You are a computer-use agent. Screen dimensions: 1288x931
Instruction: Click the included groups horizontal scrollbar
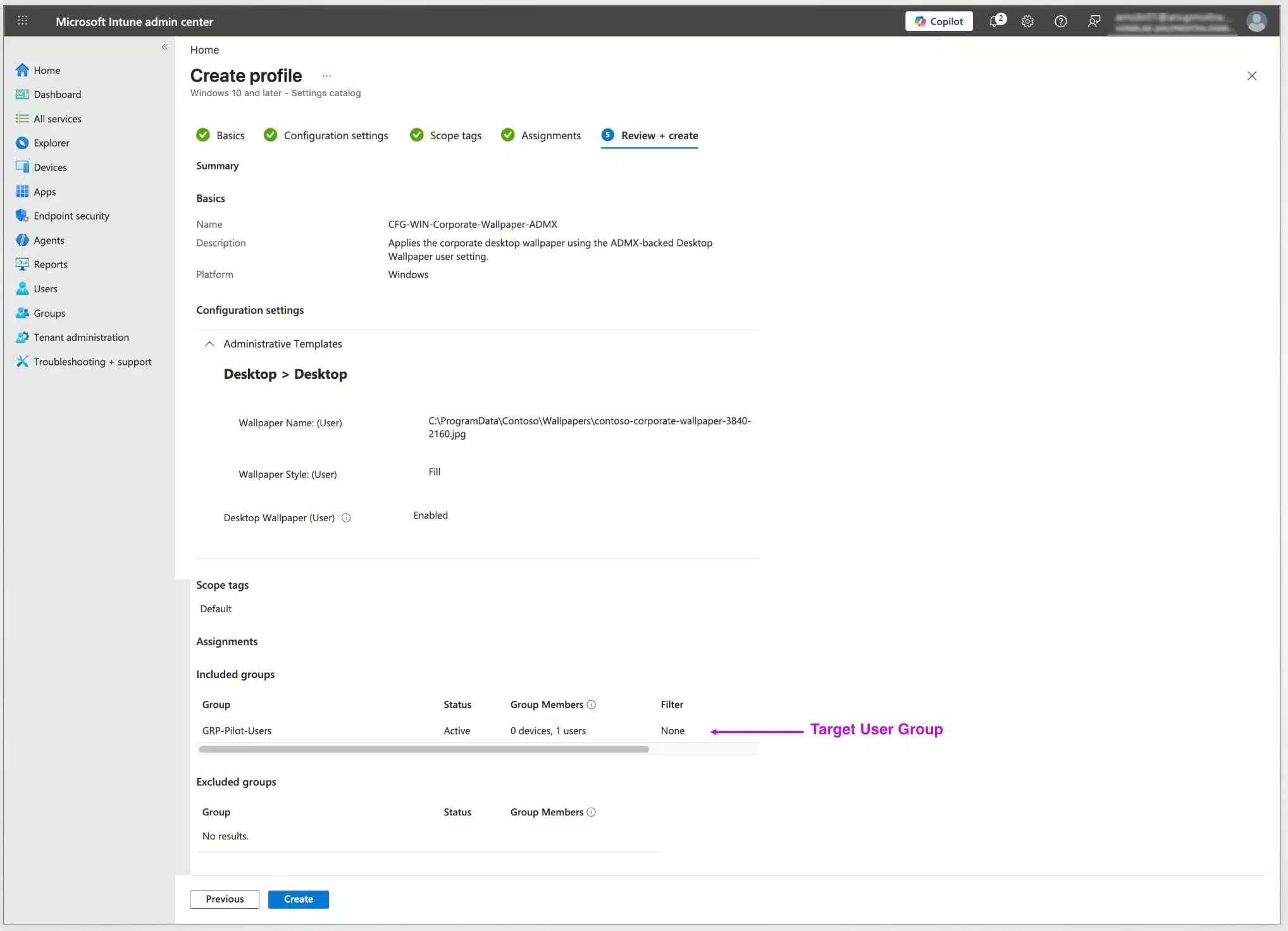[424, 749]
